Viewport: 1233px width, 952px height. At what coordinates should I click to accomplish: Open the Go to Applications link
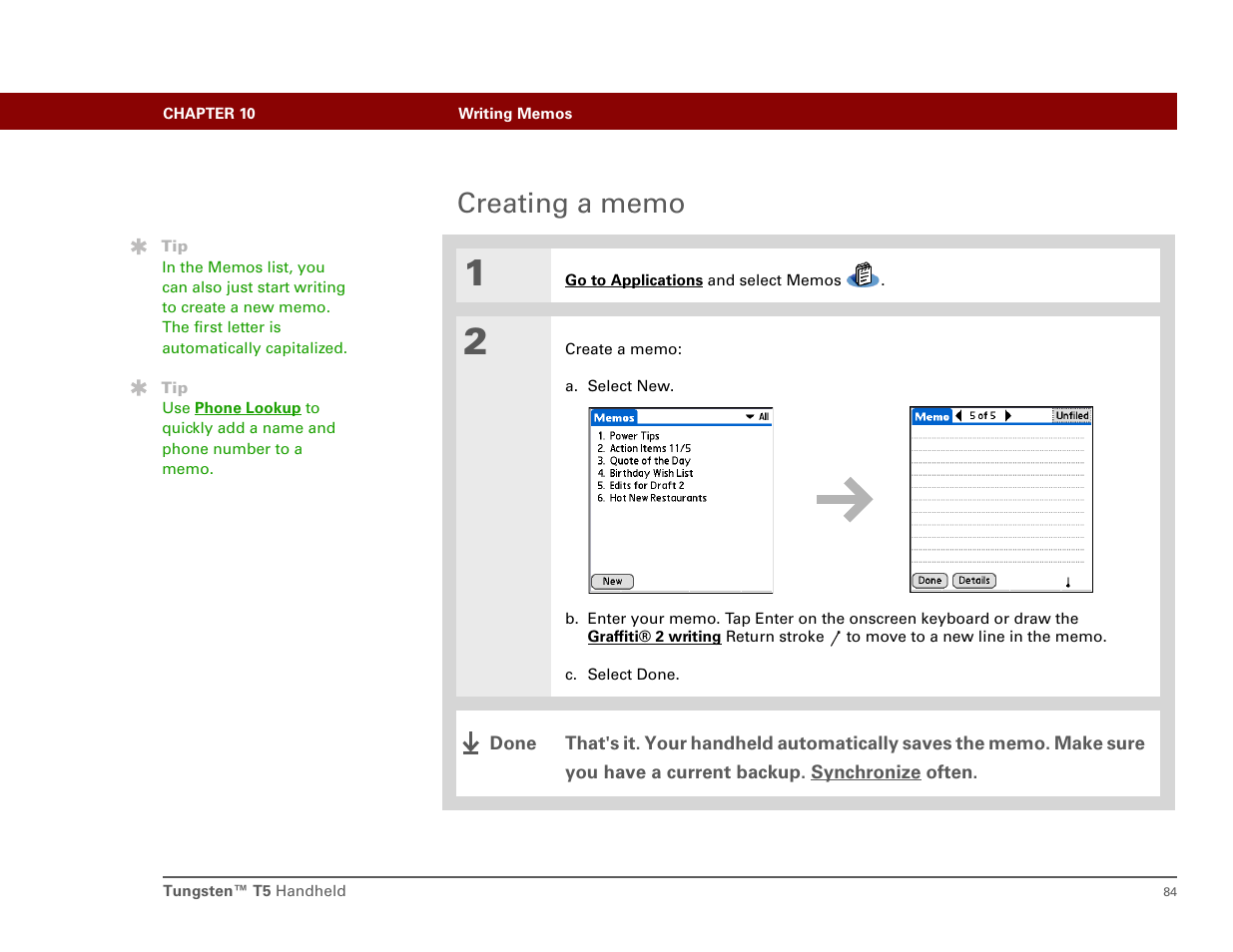coord(633,280)
